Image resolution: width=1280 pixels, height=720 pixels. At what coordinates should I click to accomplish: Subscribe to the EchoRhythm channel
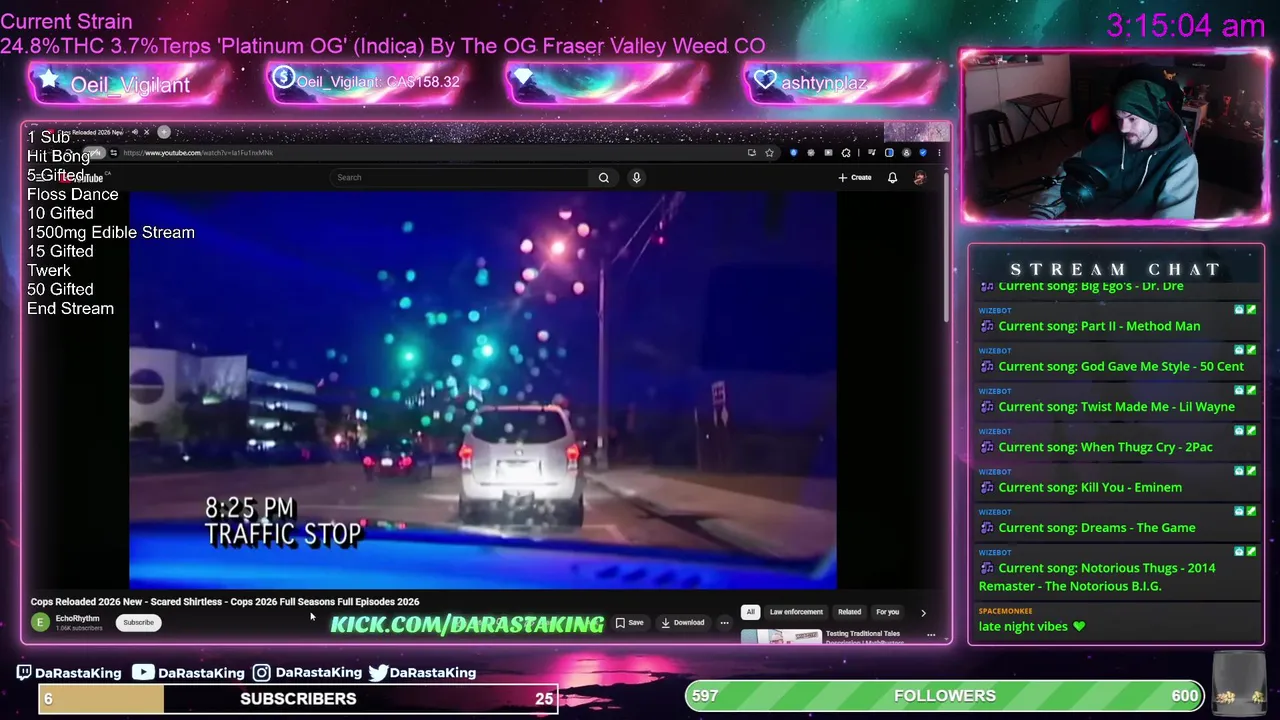click(x=138, y=622)
